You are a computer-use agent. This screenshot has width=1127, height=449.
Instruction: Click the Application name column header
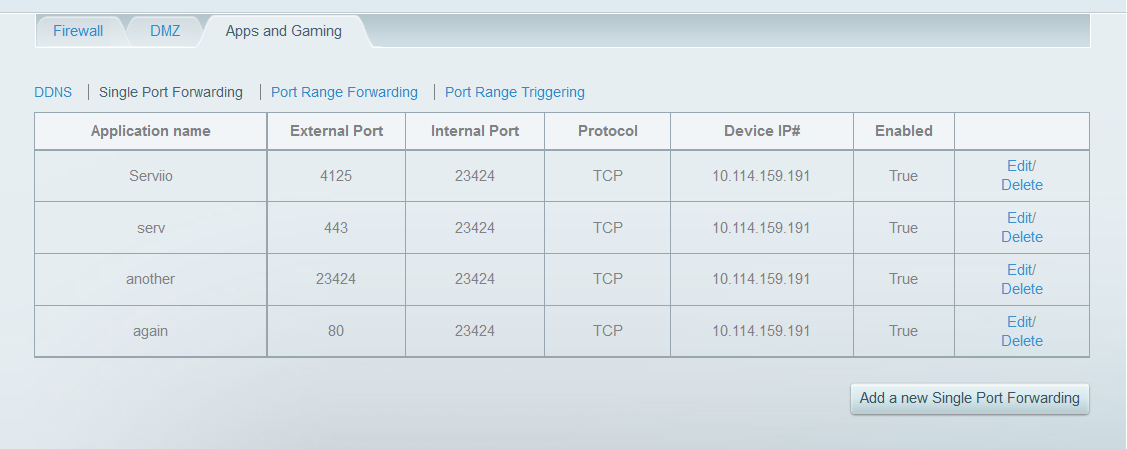150,131
